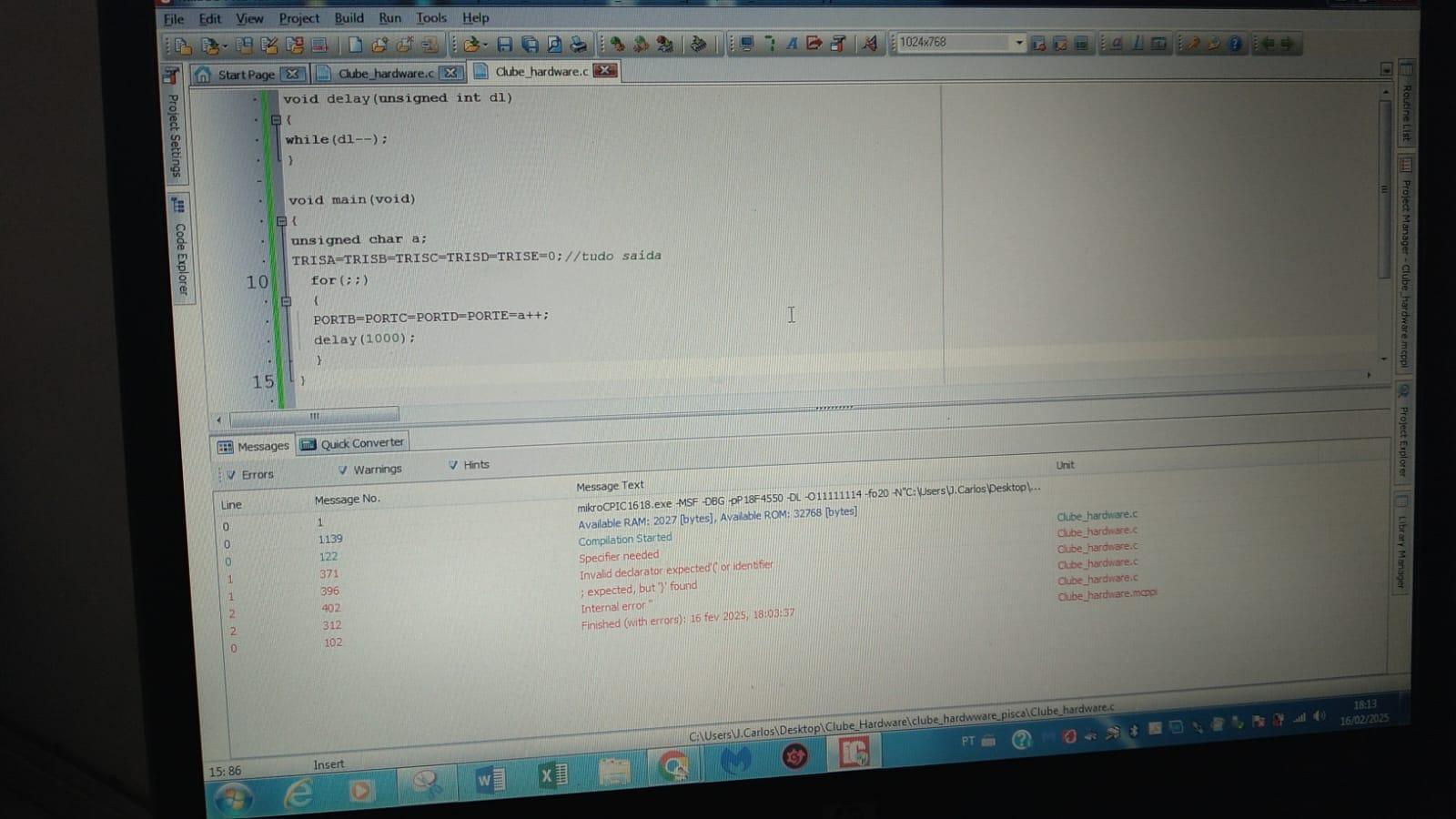Close the active Clube_hardware.c tab
1456x819 pixels.
[x=605, y=70]
